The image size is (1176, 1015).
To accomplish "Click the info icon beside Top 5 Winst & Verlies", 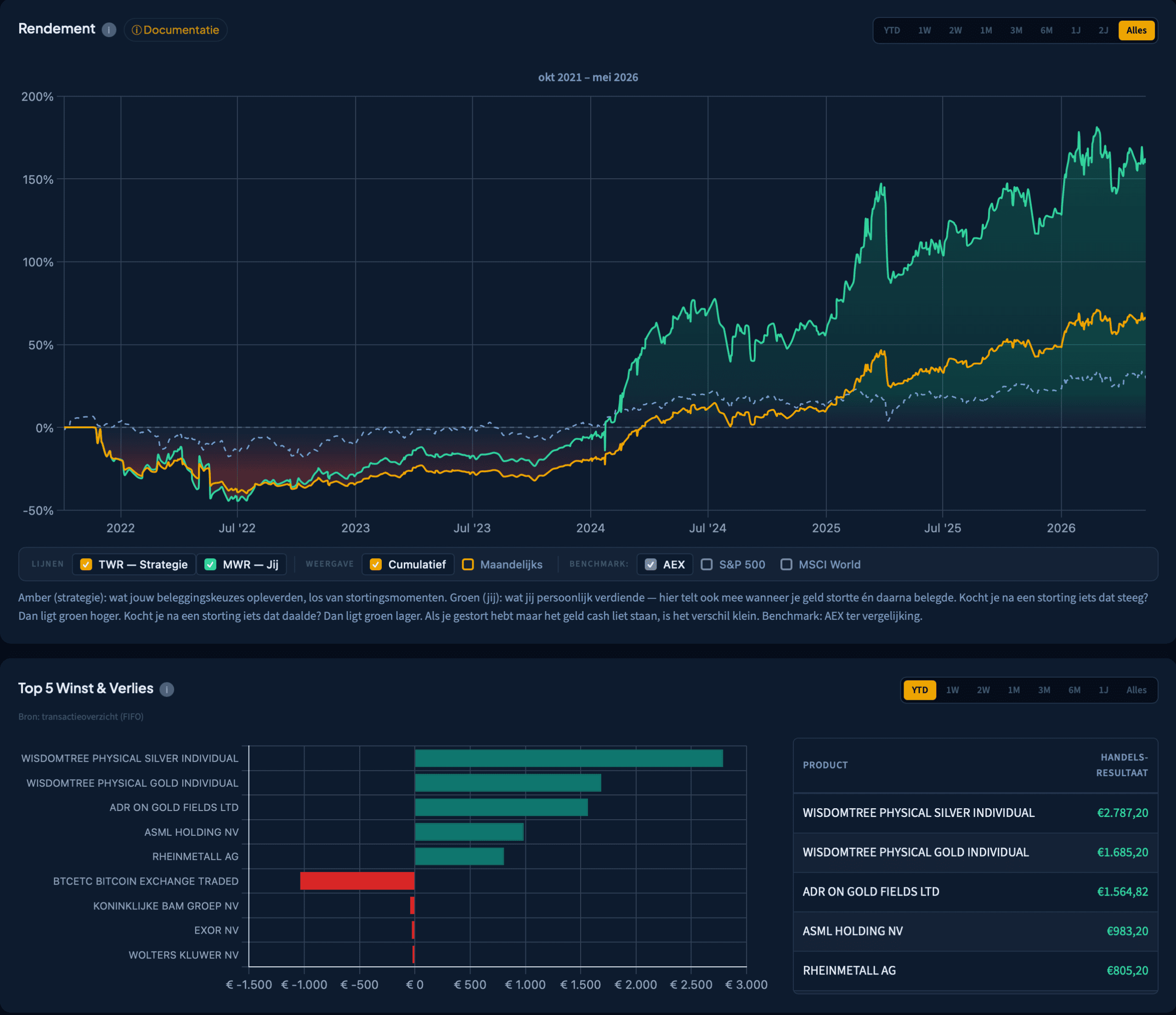I will point(166,689).
